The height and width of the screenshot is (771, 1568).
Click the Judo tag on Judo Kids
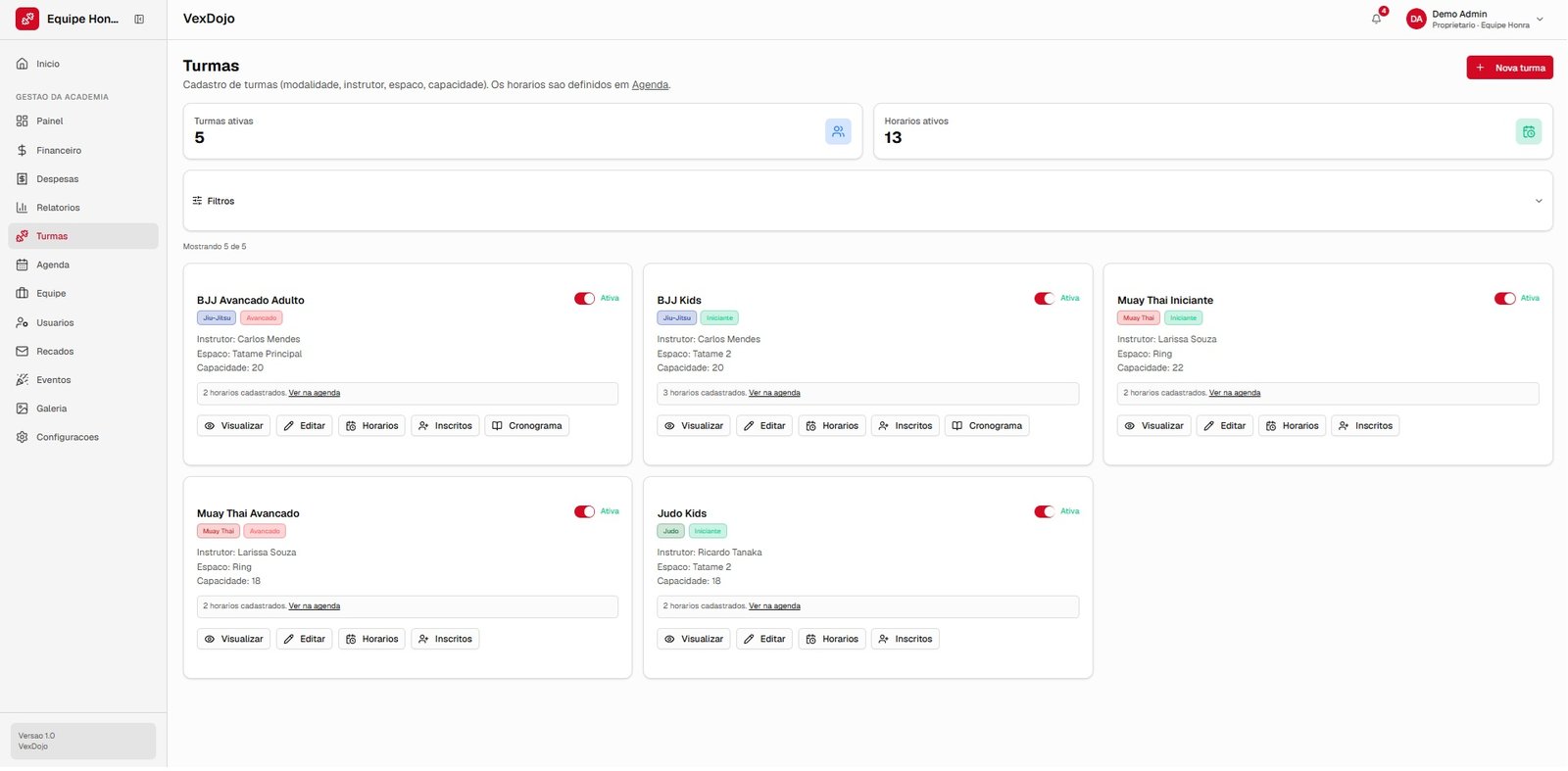click(x=670, y=531)
